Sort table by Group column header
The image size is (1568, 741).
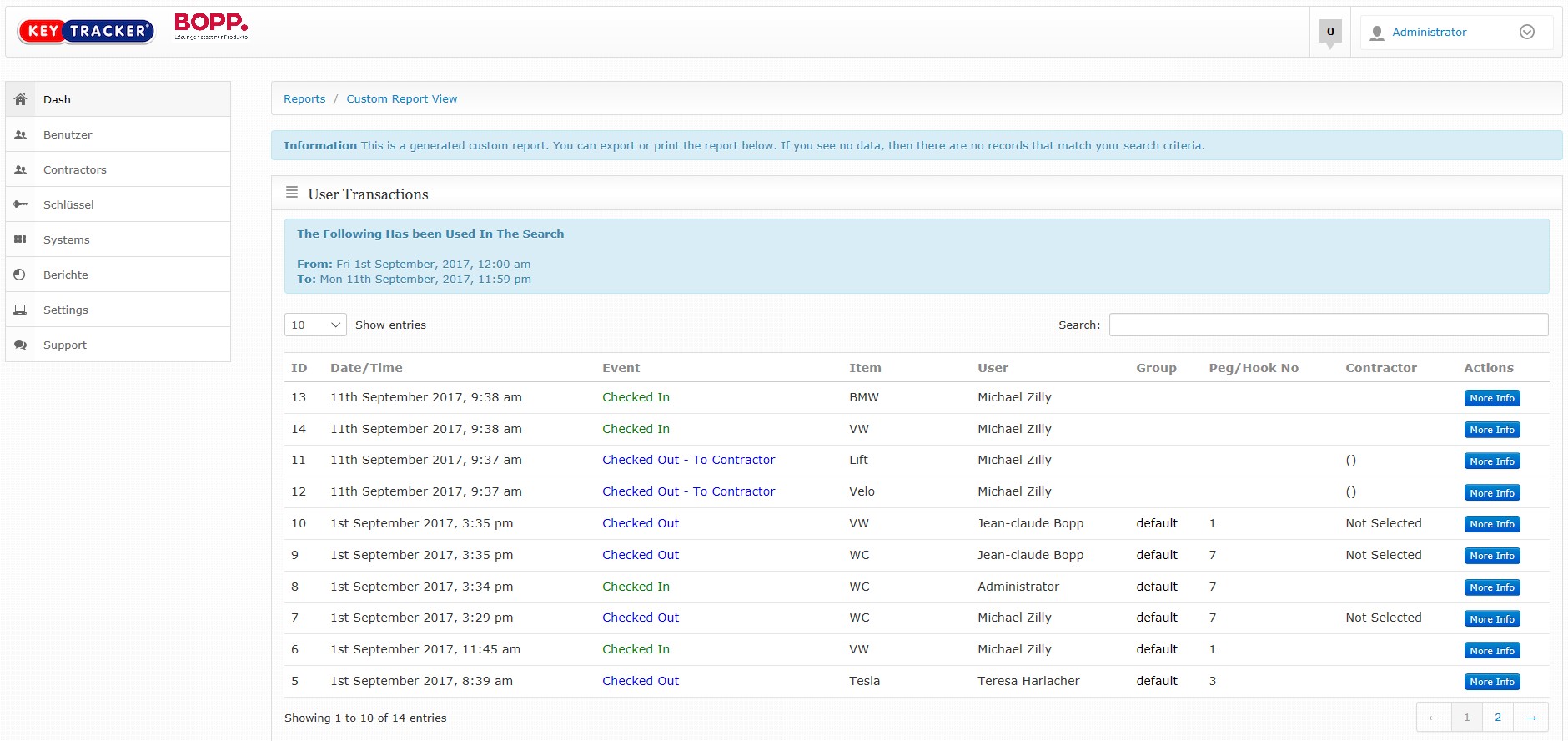(x=1156, y=368)
